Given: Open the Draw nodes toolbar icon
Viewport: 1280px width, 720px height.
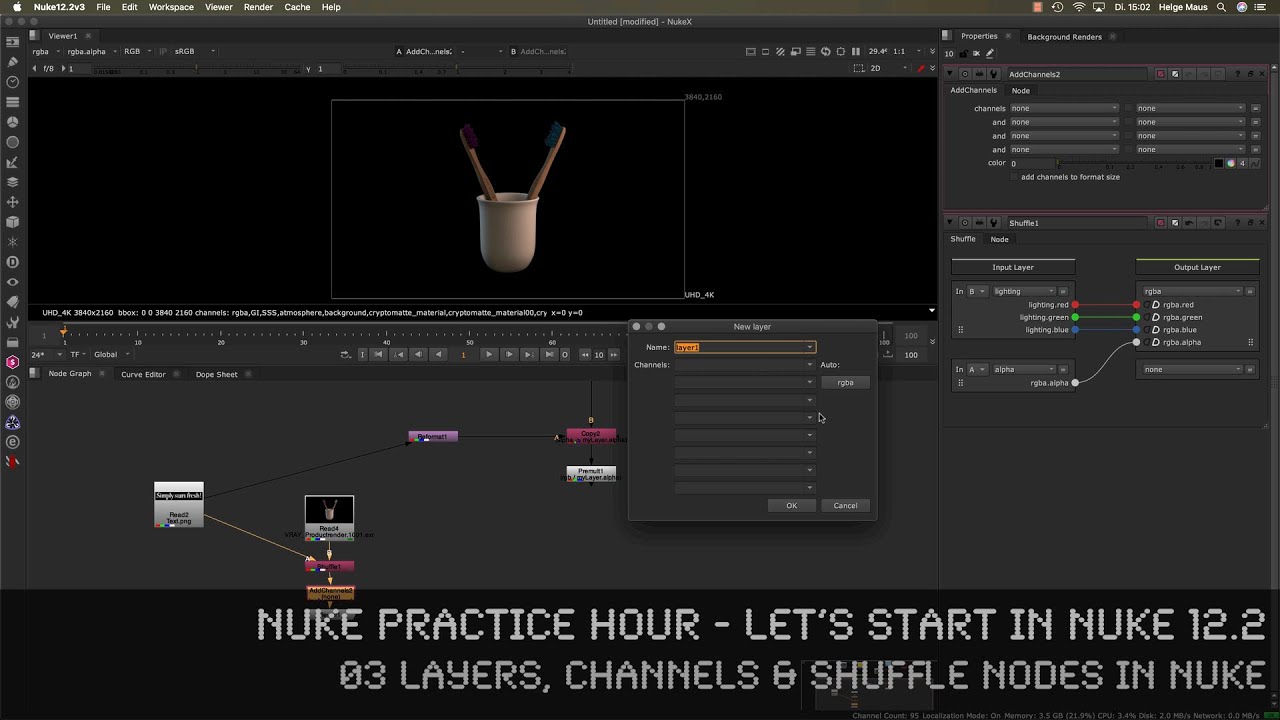Looking at the screenshot, I should tap(13, 62).
